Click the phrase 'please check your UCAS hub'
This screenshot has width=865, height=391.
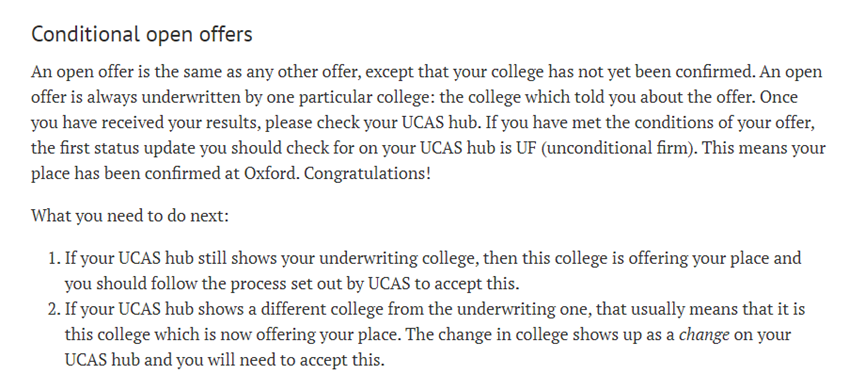click(x=371, y=123)
